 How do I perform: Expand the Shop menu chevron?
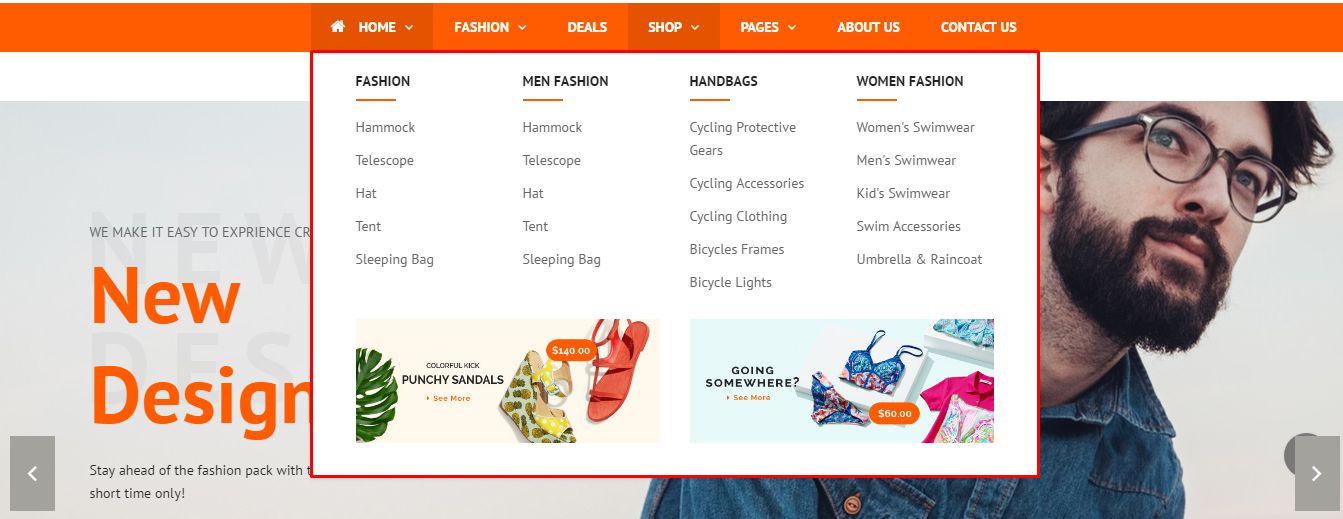pyautogui.click(x=695, y=28)
